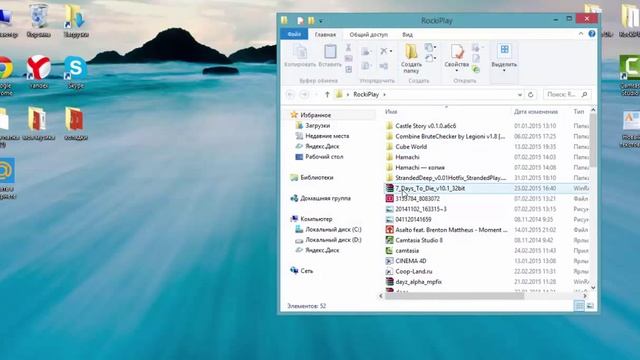Click the Delete X icon
The width and height of the screenshot is (640, 360).
pyautogui.click(x=385, y=51)
